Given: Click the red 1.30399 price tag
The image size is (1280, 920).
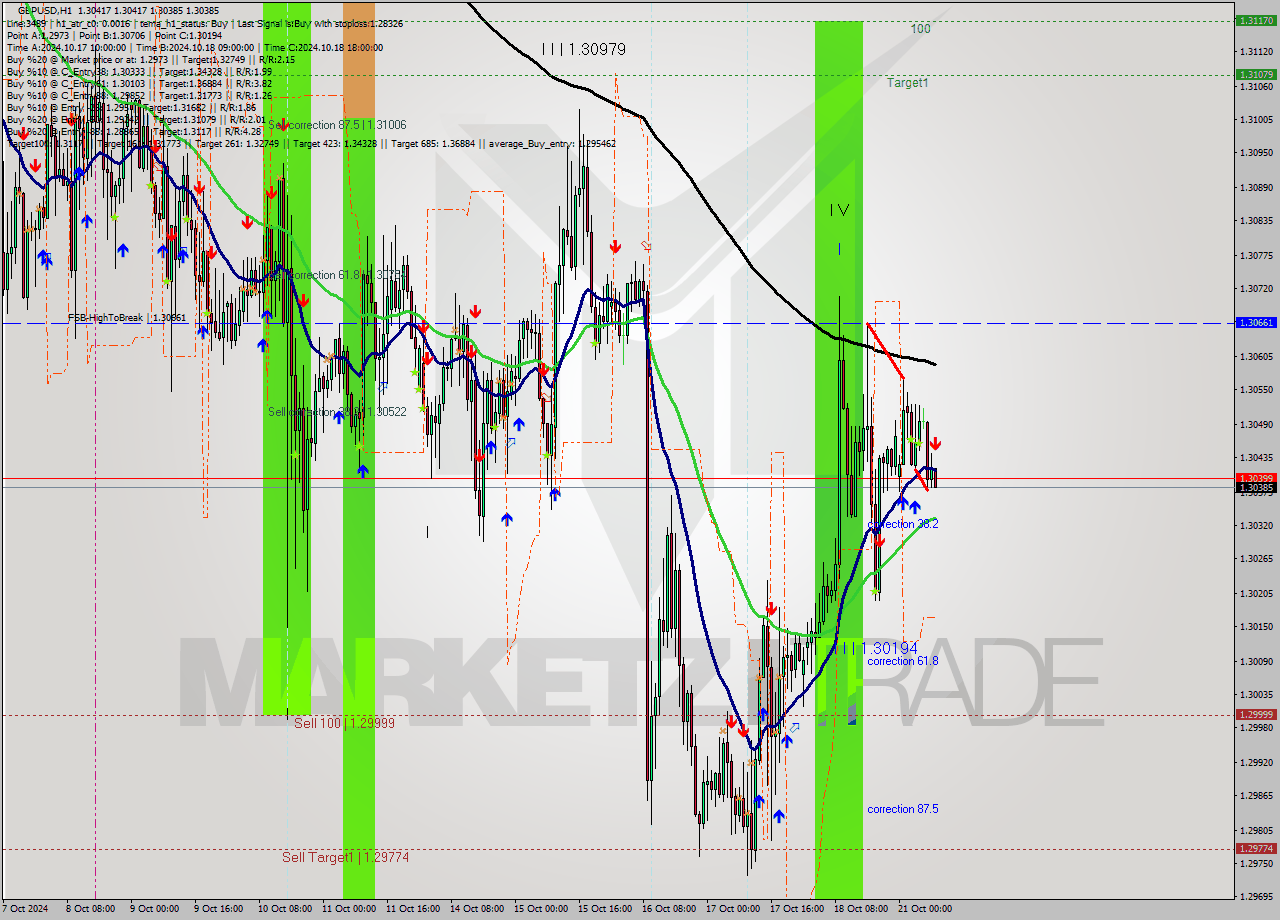Looking at the screenshot, I should click(x=1255, y=479).
